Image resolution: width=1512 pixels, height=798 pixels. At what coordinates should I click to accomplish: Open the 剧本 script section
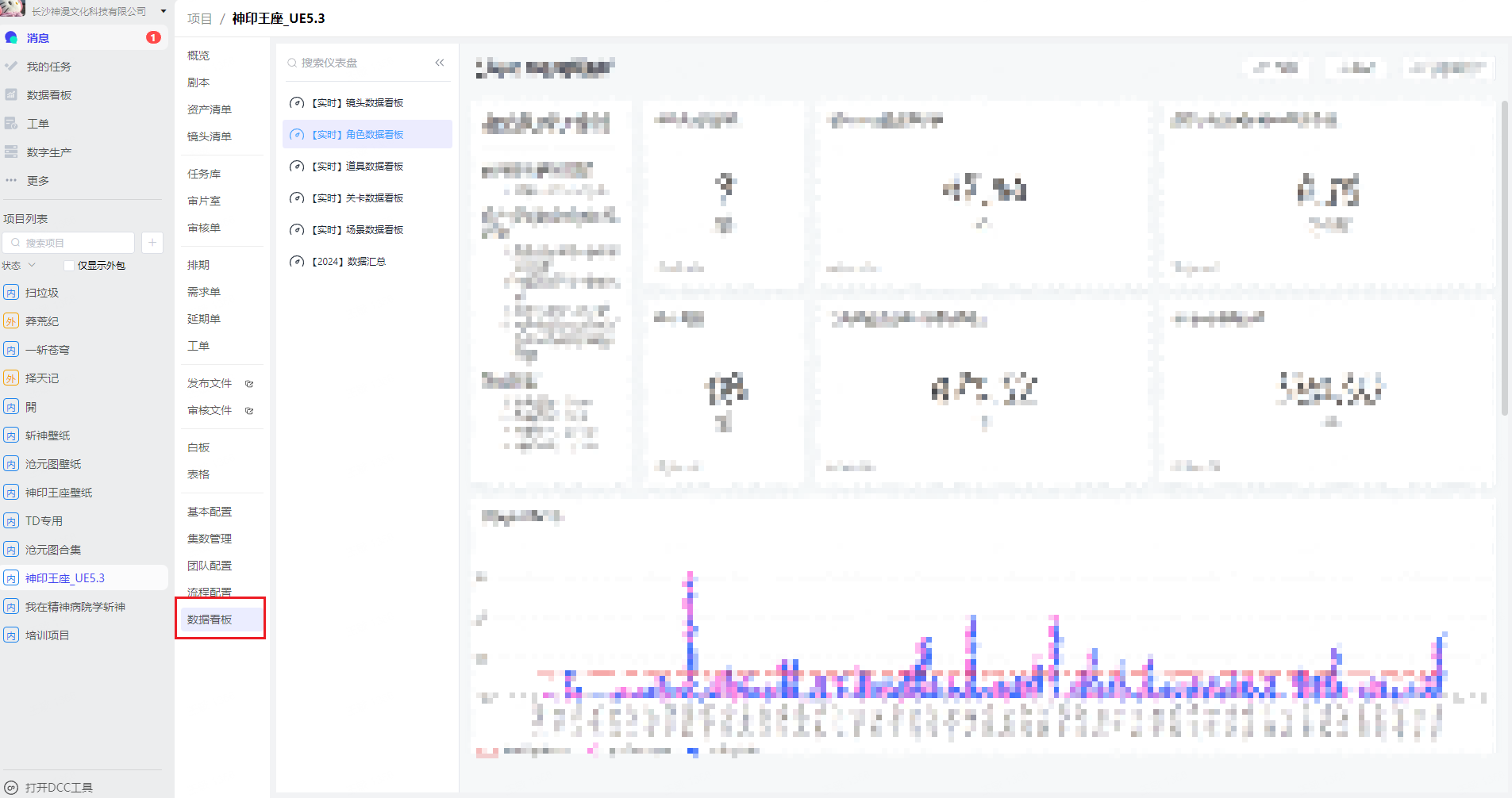click(x=198, y=82)
